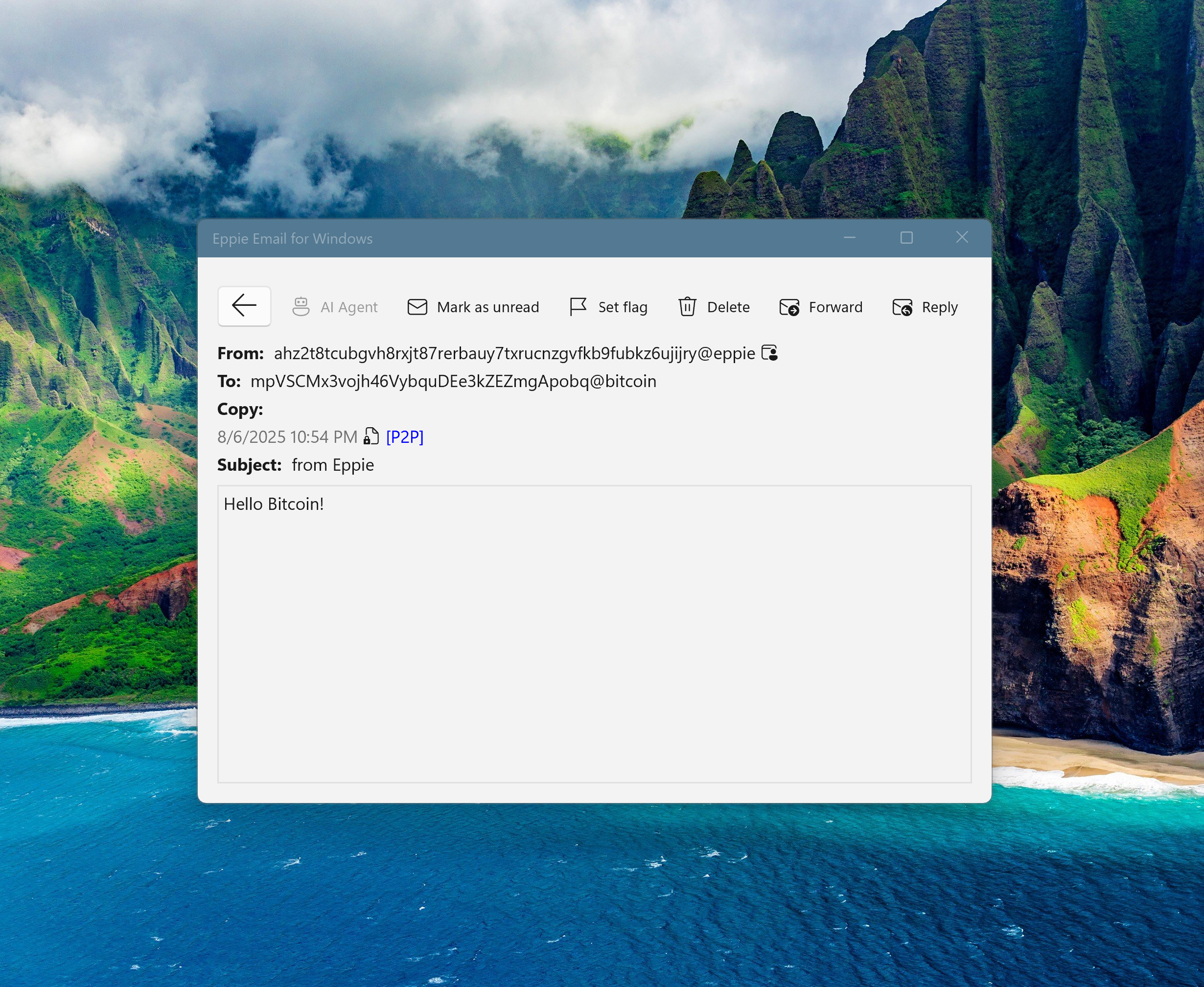Click the back arrow button
The width and height of the screenshot is (1204, 987).
tap(244, 306)
